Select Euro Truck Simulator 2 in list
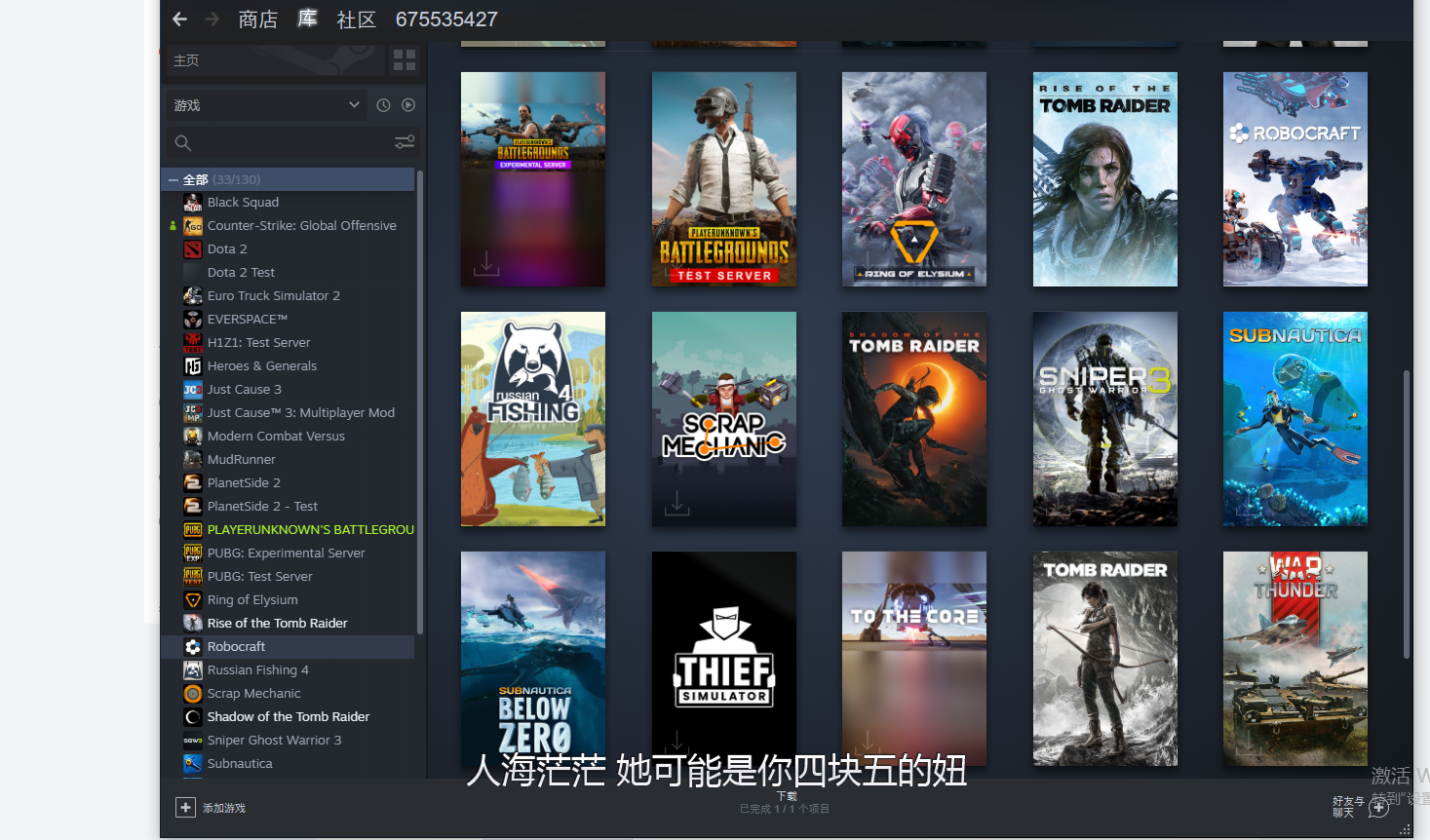 pyautogui.click(x=273, y=295)
